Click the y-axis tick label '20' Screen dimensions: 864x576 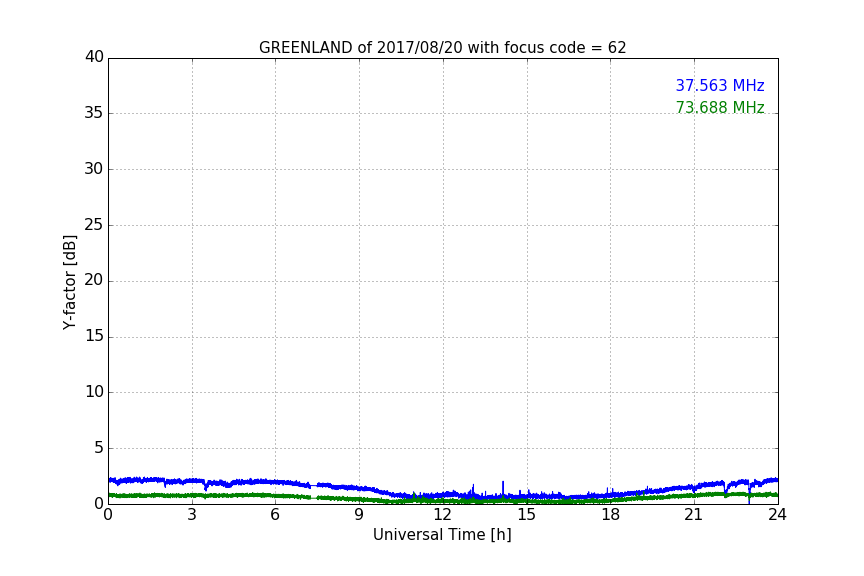(x=94, y=280)
